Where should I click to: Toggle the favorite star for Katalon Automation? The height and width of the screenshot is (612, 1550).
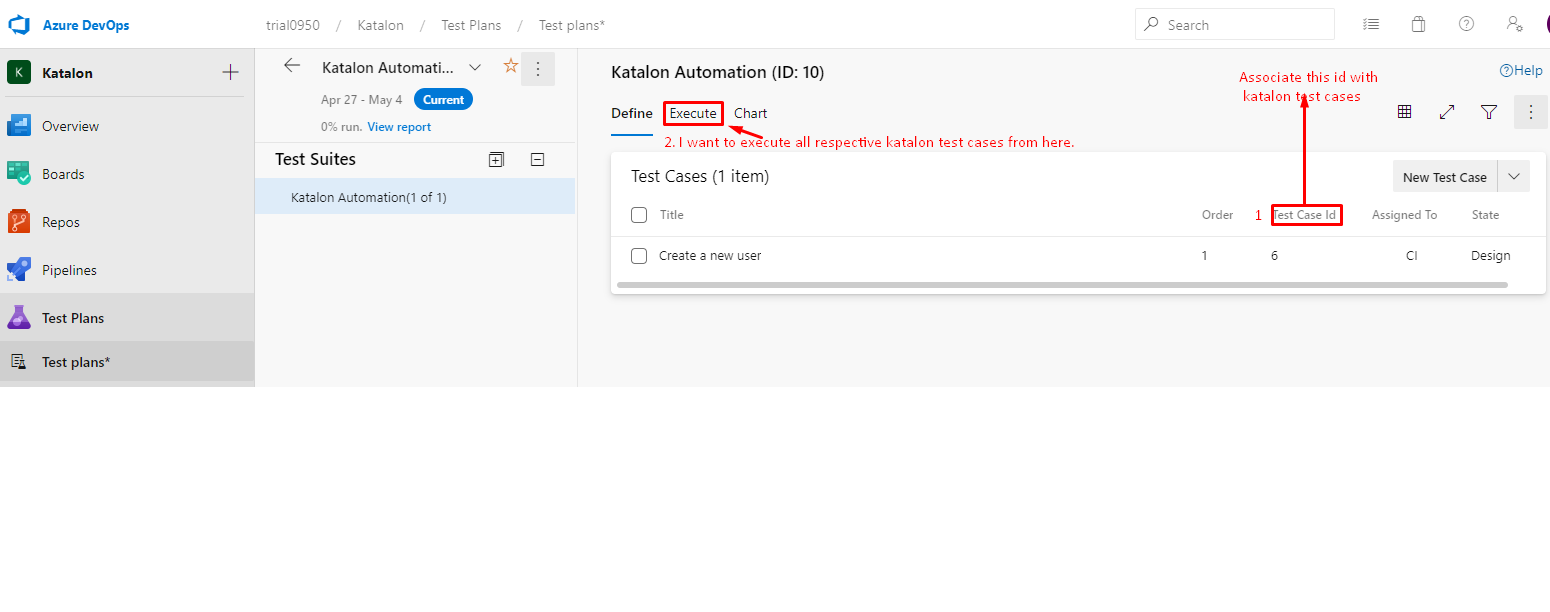(510, 66)
